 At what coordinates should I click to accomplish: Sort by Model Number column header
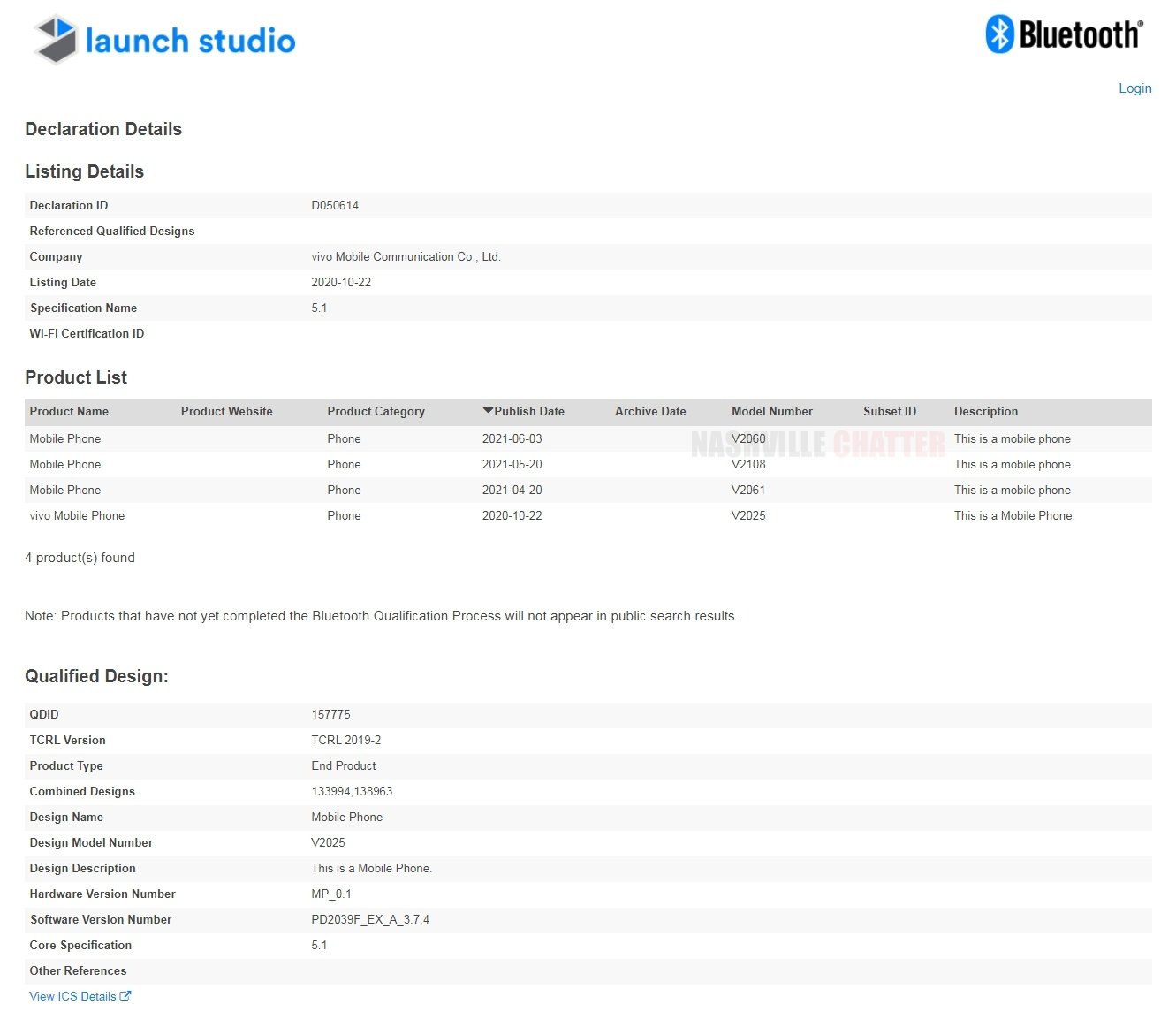click(x=771, y=412)
